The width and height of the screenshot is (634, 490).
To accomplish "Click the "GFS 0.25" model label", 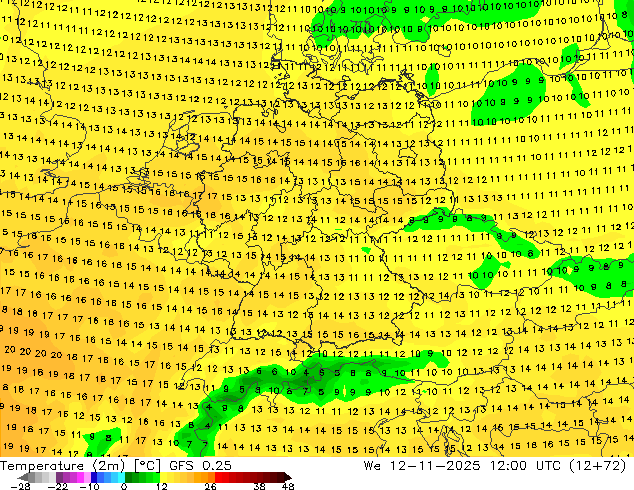I will (x=200, y=466).
